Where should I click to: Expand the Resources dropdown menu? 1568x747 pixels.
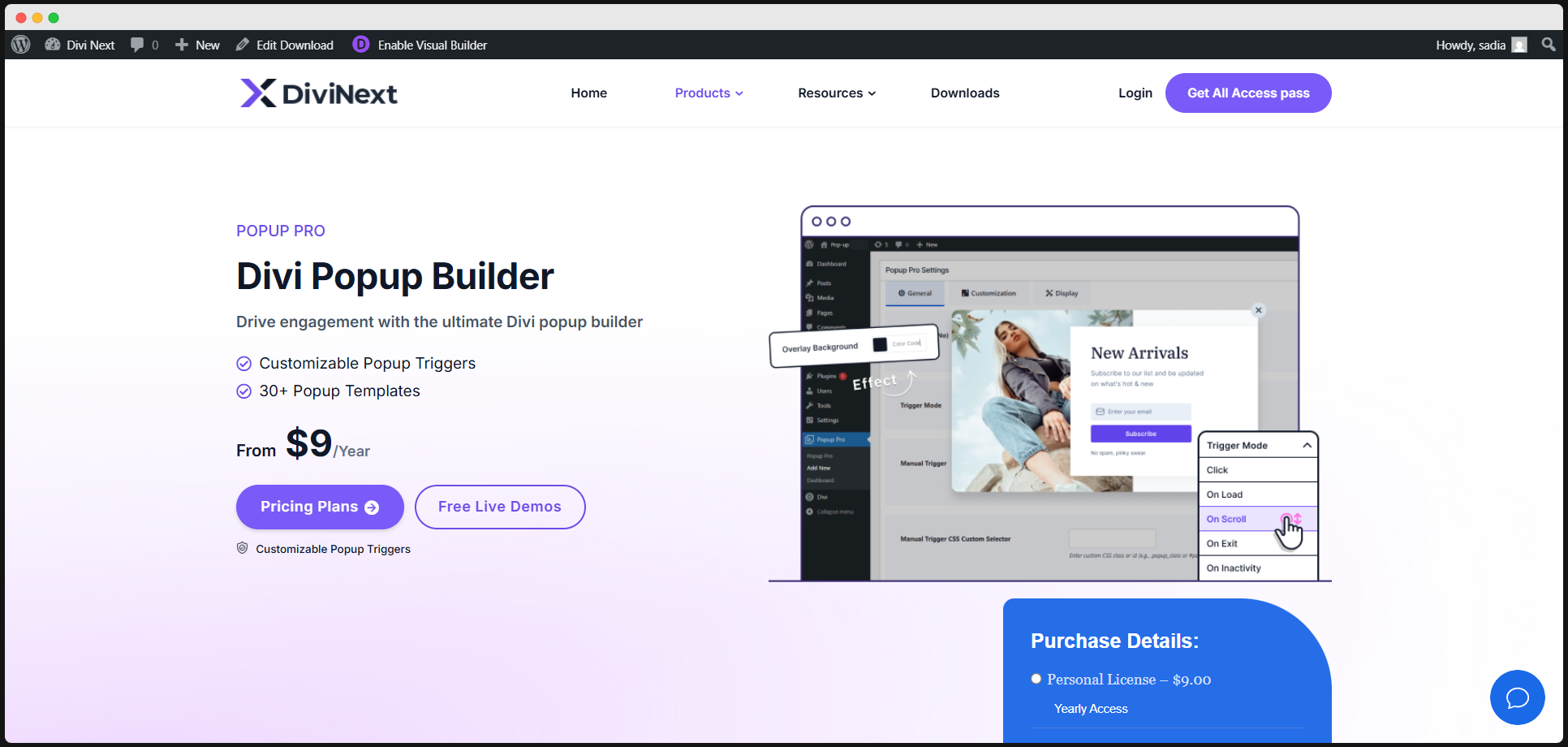point(837,93)
